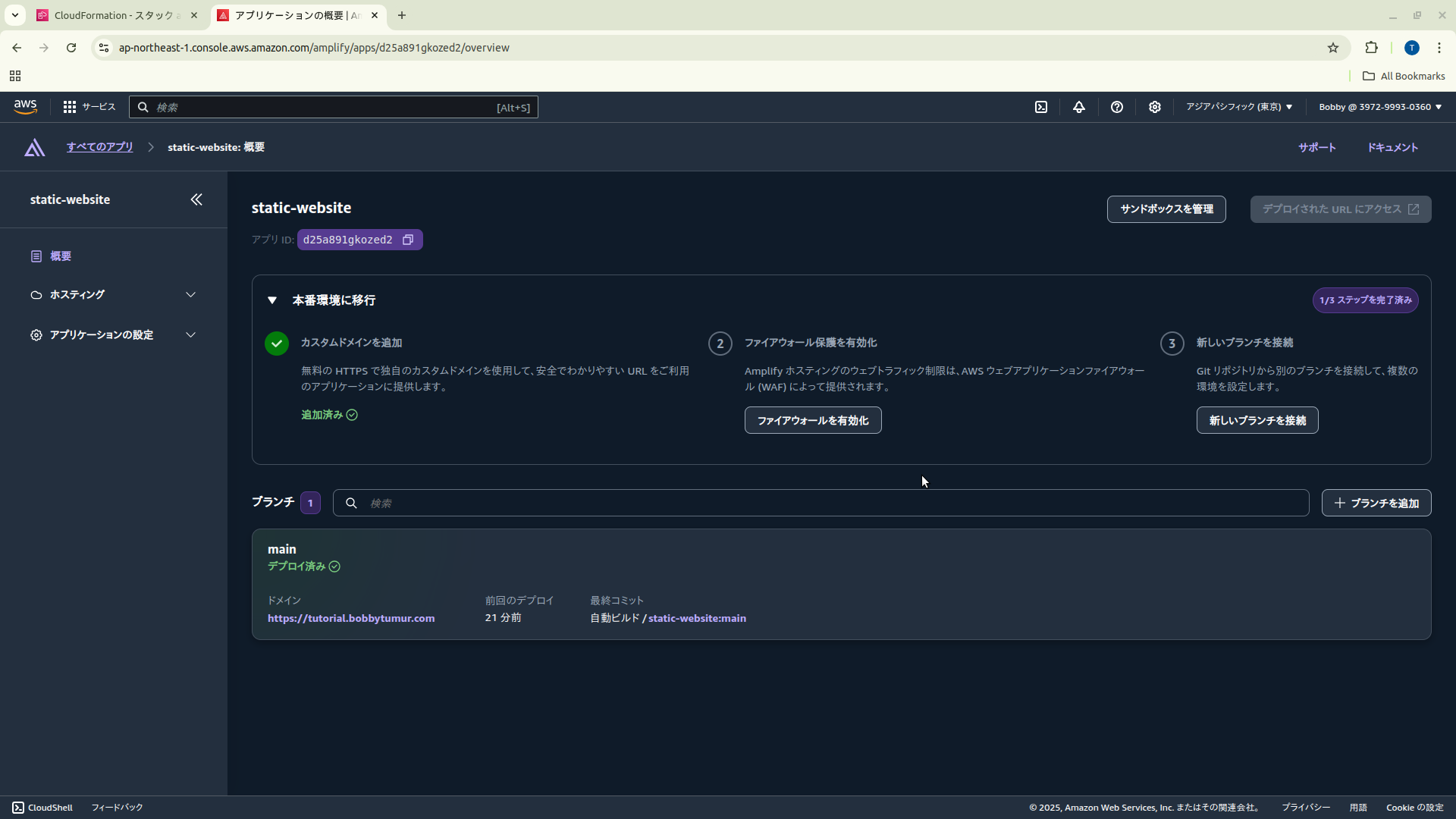Open the AWS console settings gear icon
This screenshot has width=1456, height=819.
[x=1154, y=107]
